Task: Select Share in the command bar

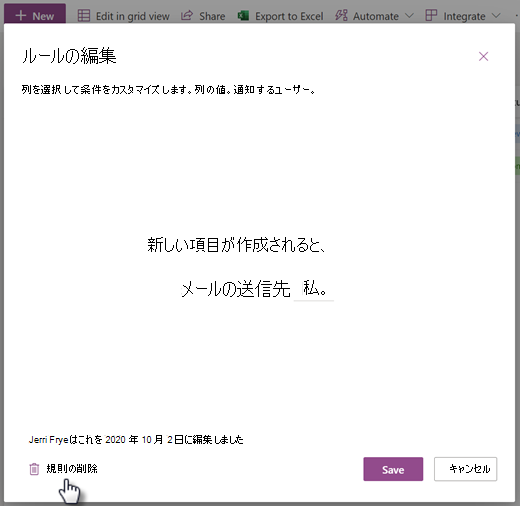Action: 203,16
